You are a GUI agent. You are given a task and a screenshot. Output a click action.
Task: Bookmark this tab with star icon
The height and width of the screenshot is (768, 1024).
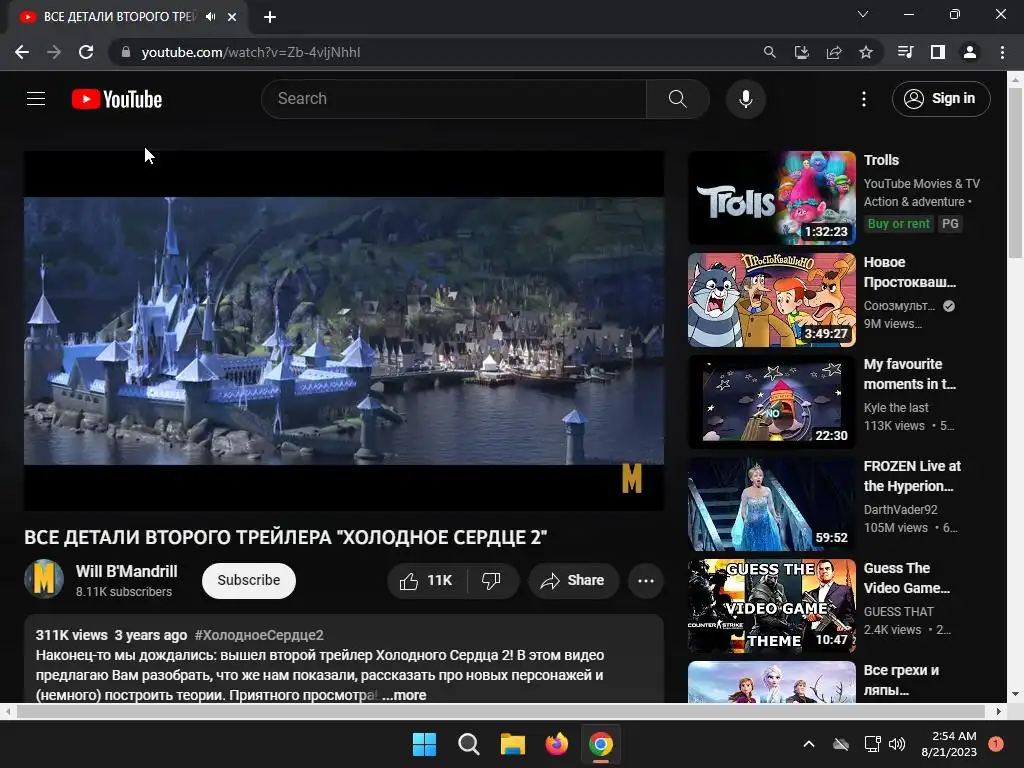866,52
